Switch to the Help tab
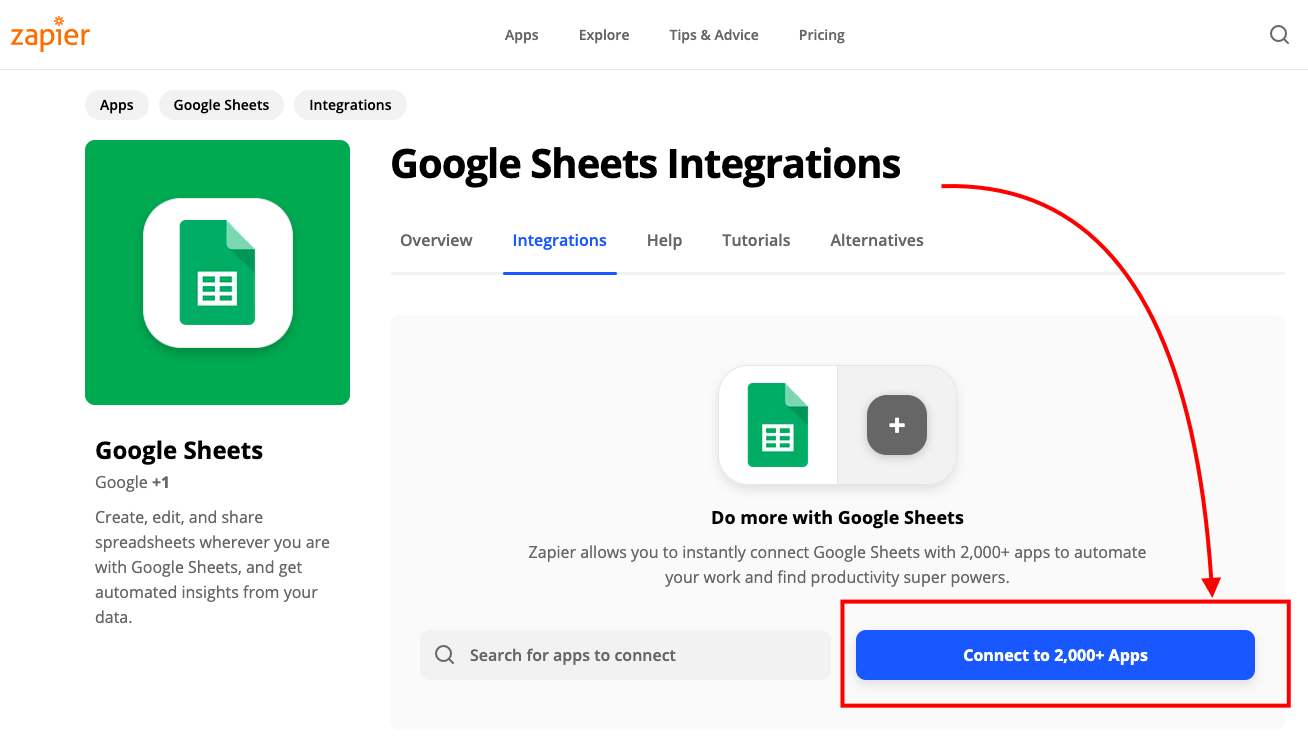The height and width of the screenshot is (741, 1308). (x=664, y=240)
